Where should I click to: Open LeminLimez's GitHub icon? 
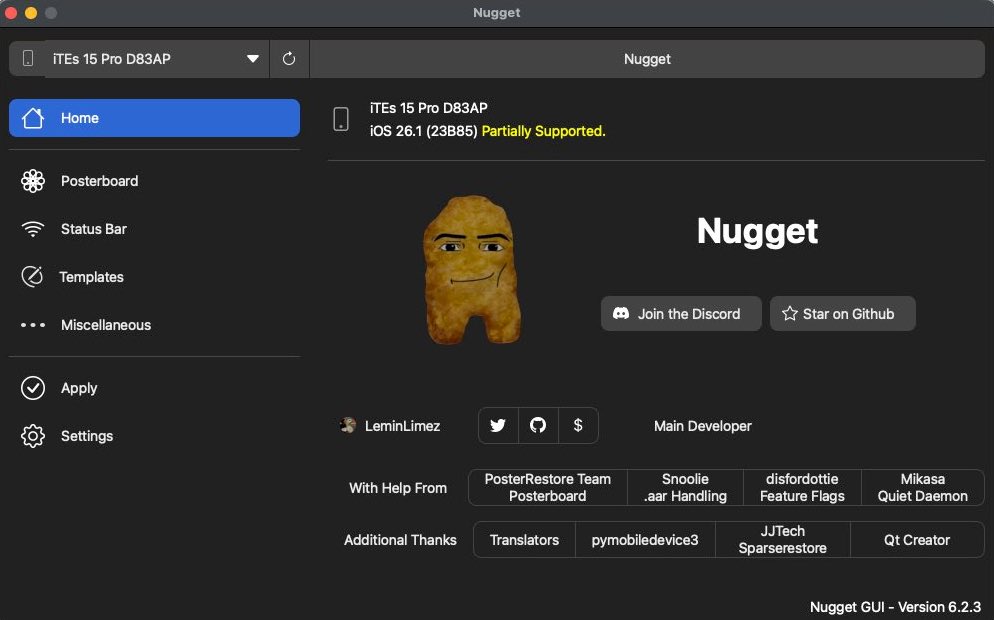point(538,425)
